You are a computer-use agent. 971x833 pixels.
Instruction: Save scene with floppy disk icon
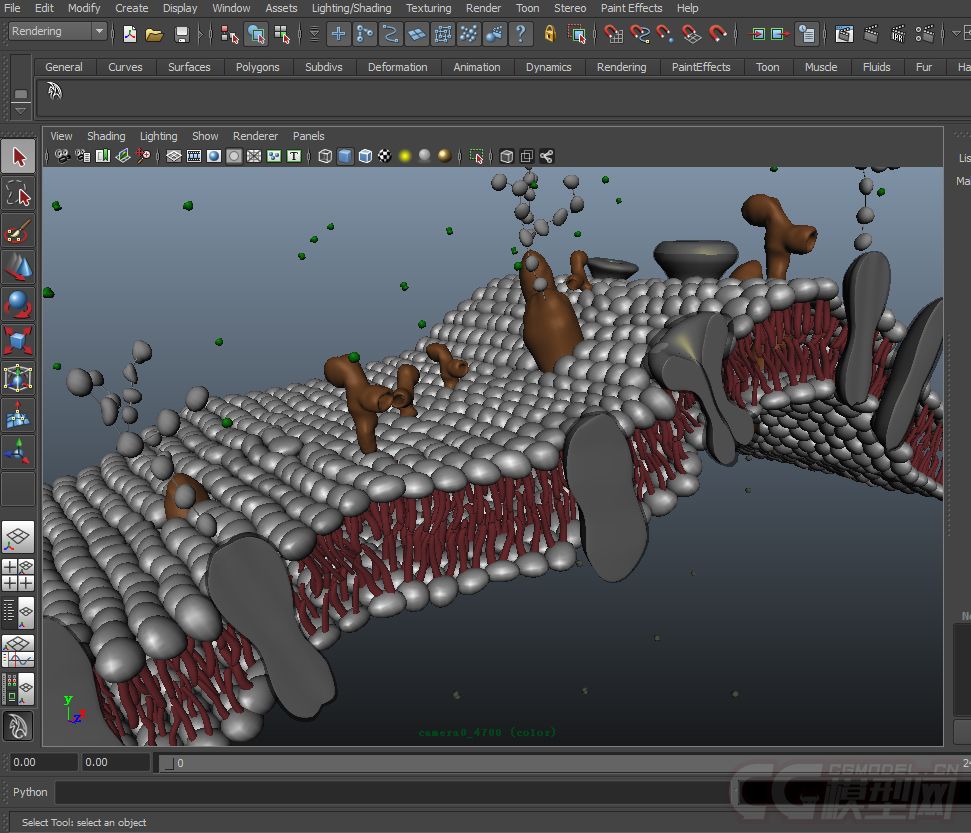[x=181, y=33]
